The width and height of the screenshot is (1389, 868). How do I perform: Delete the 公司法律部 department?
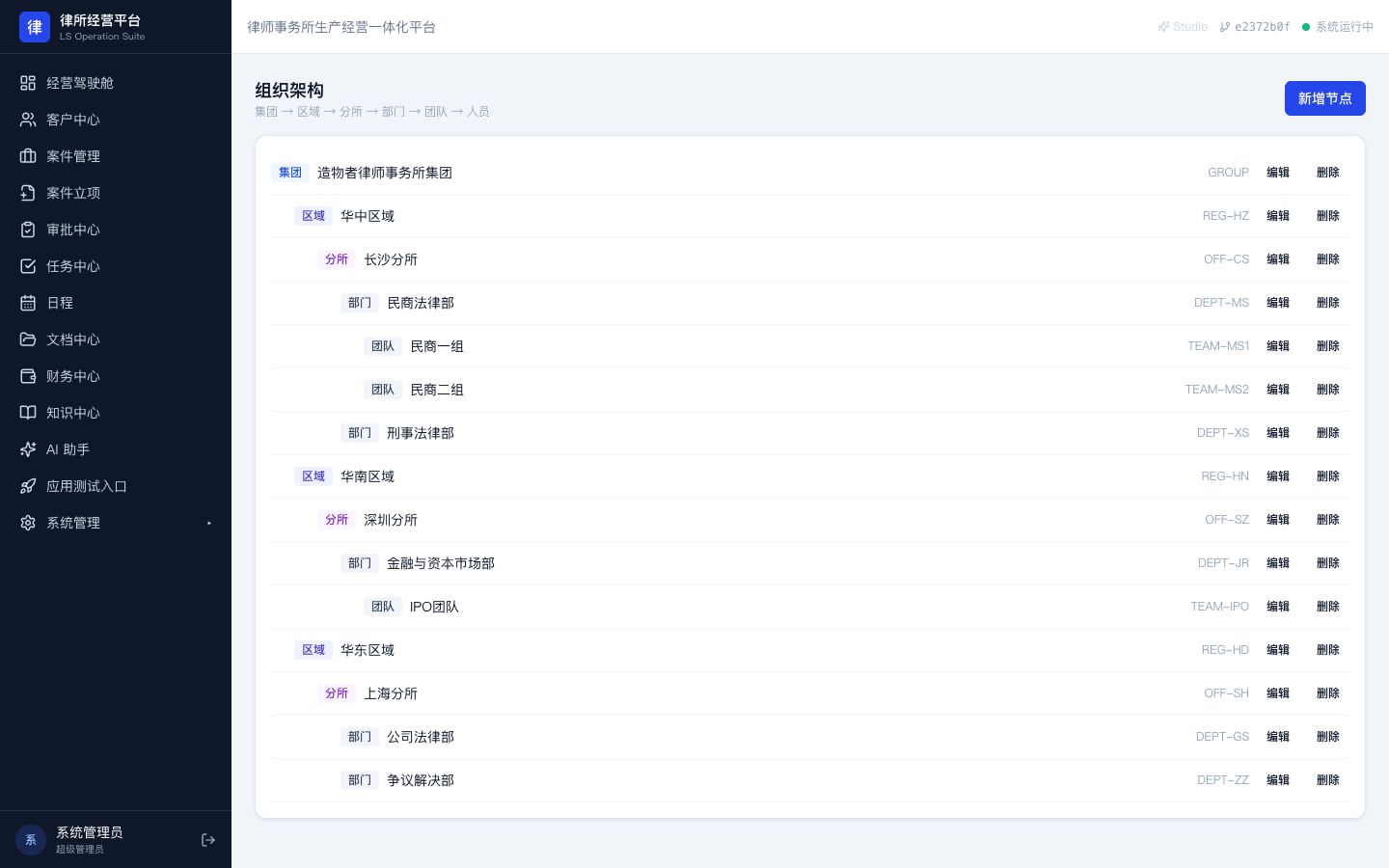(x=1328, y=737)
